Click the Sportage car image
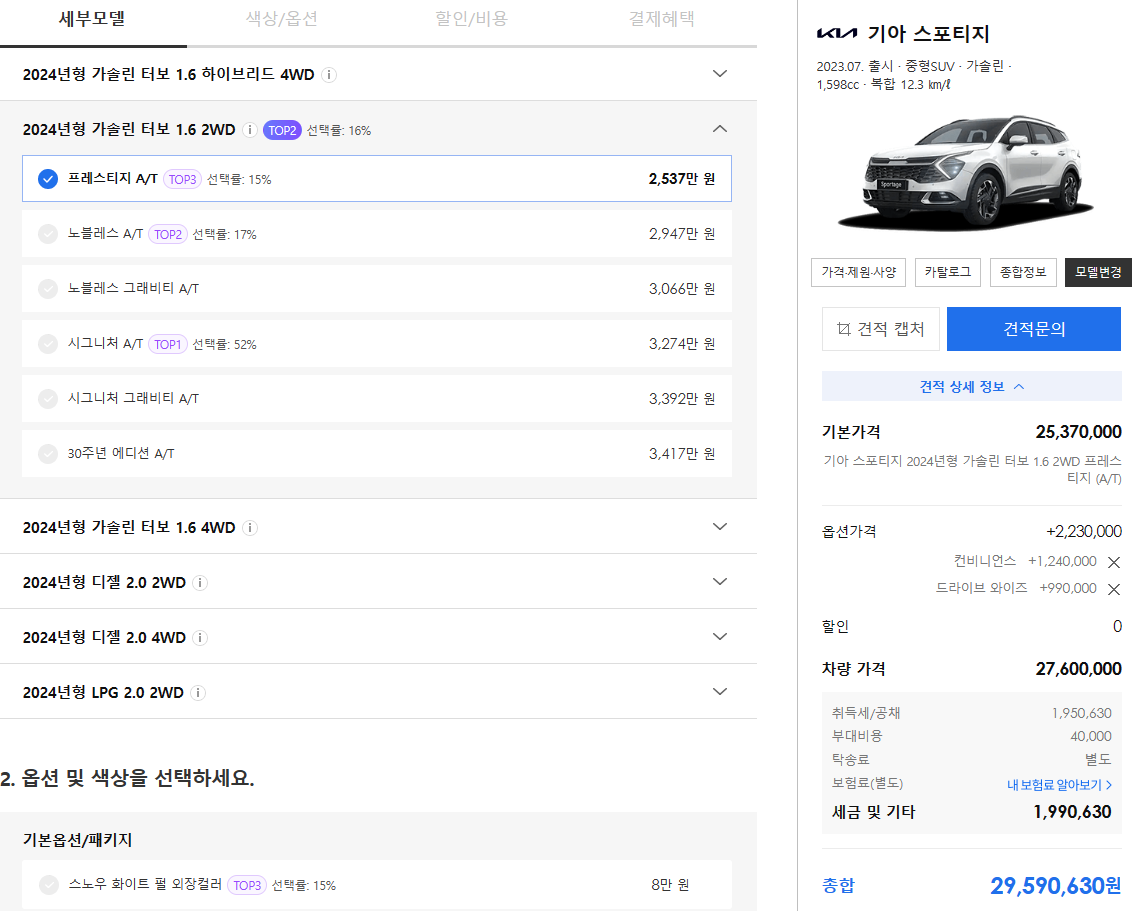The image size is (1143, 911). (967, 172)
